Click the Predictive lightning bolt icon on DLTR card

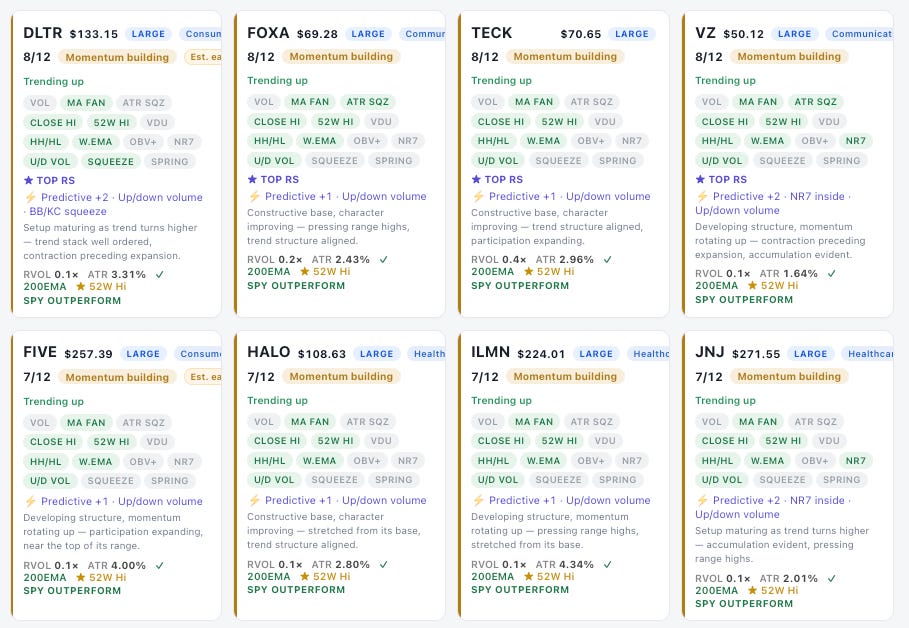[x=30, y=197]
